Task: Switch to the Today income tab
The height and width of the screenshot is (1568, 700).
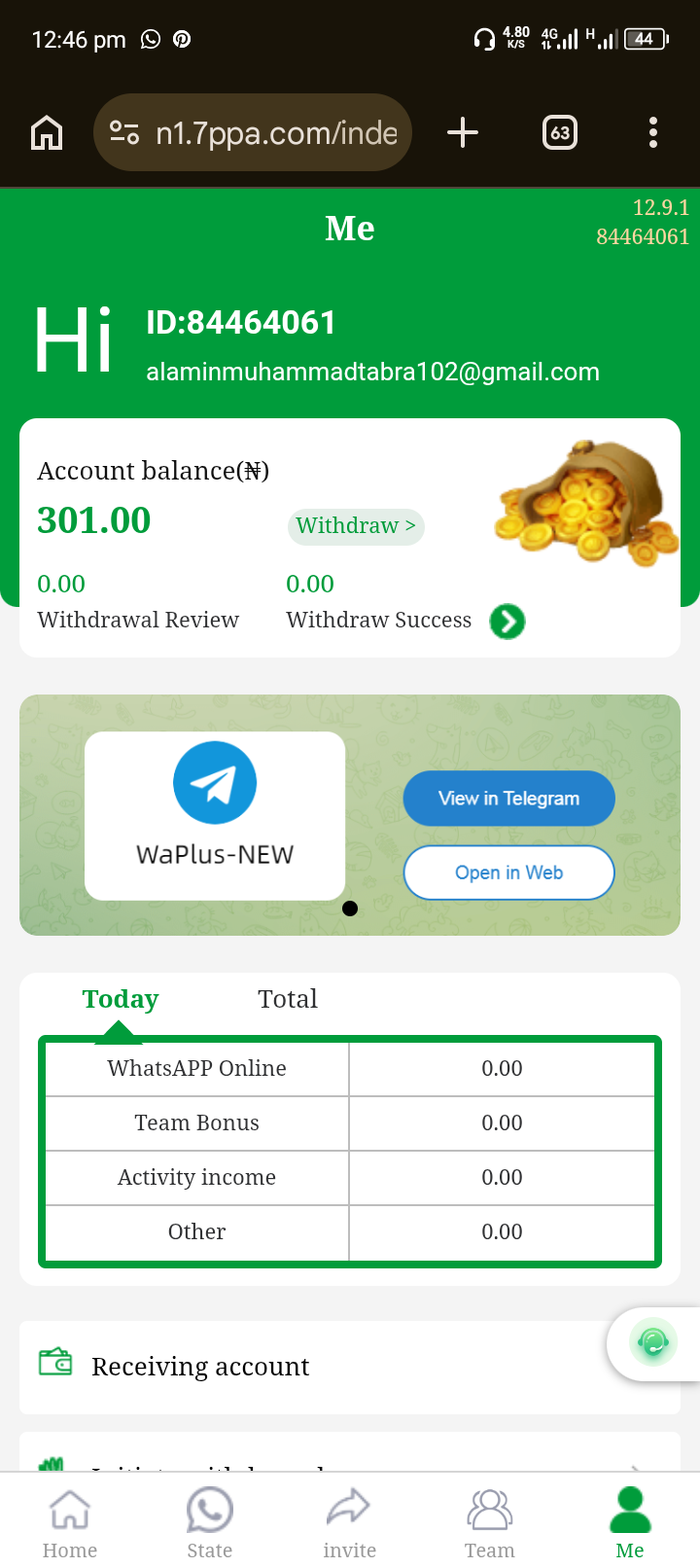Action: click(x=121, y=999)
